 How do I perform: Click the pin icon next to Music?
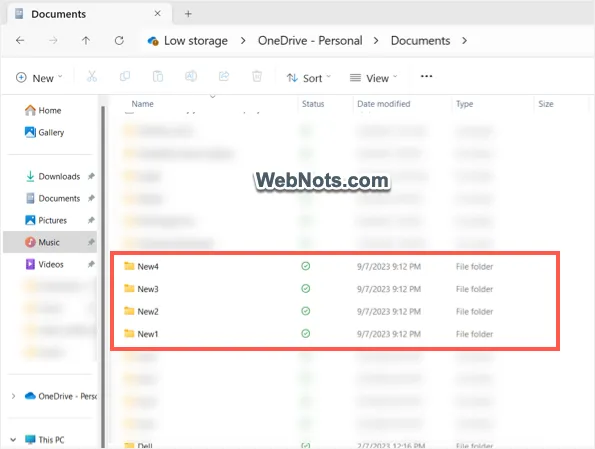coord(91,242)
